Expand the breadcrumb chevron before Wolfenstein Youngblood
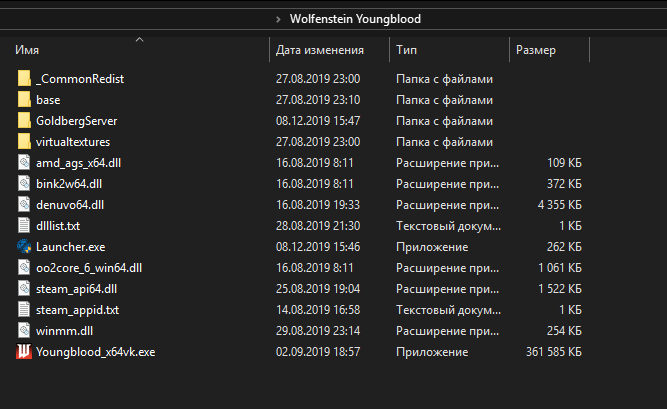This screenshot has width=667, height=409. 278,19
